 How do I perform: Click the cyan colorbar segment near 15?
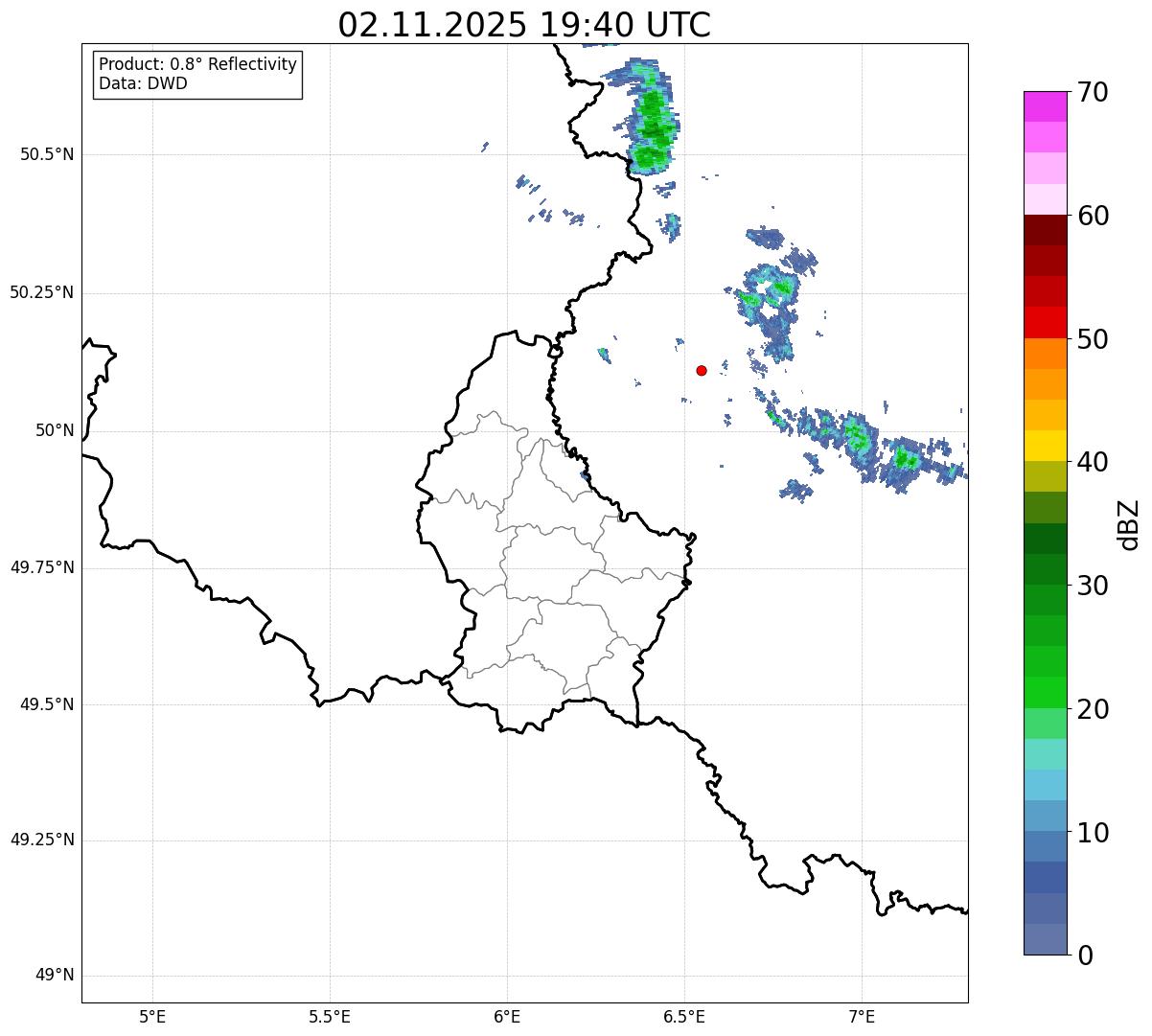[1045, 754]
